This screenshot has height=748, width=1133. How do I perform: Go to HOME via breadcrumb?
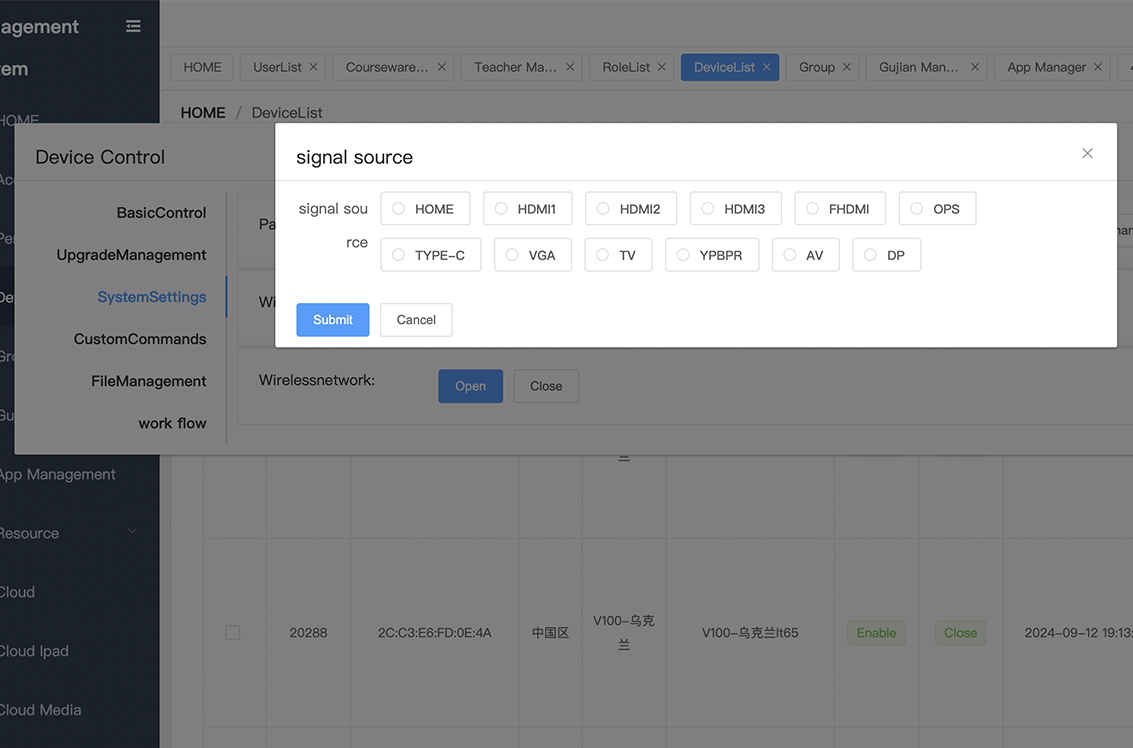pyautogui.click(x=203, y=113)
